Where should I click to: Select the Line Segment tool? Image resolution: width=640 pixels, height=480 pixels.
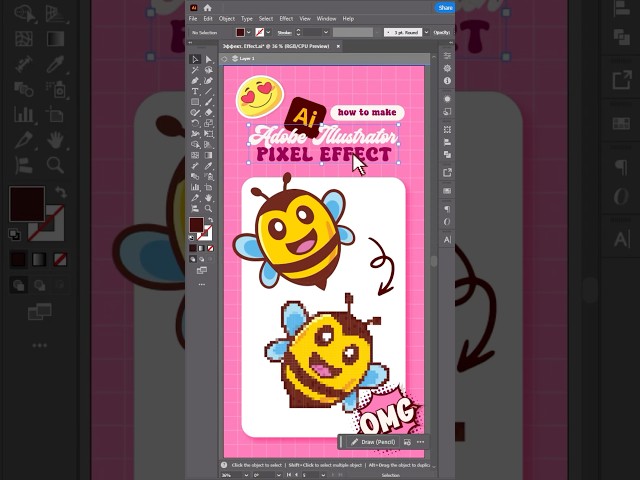pyautogui.click(x=209, y=91)
